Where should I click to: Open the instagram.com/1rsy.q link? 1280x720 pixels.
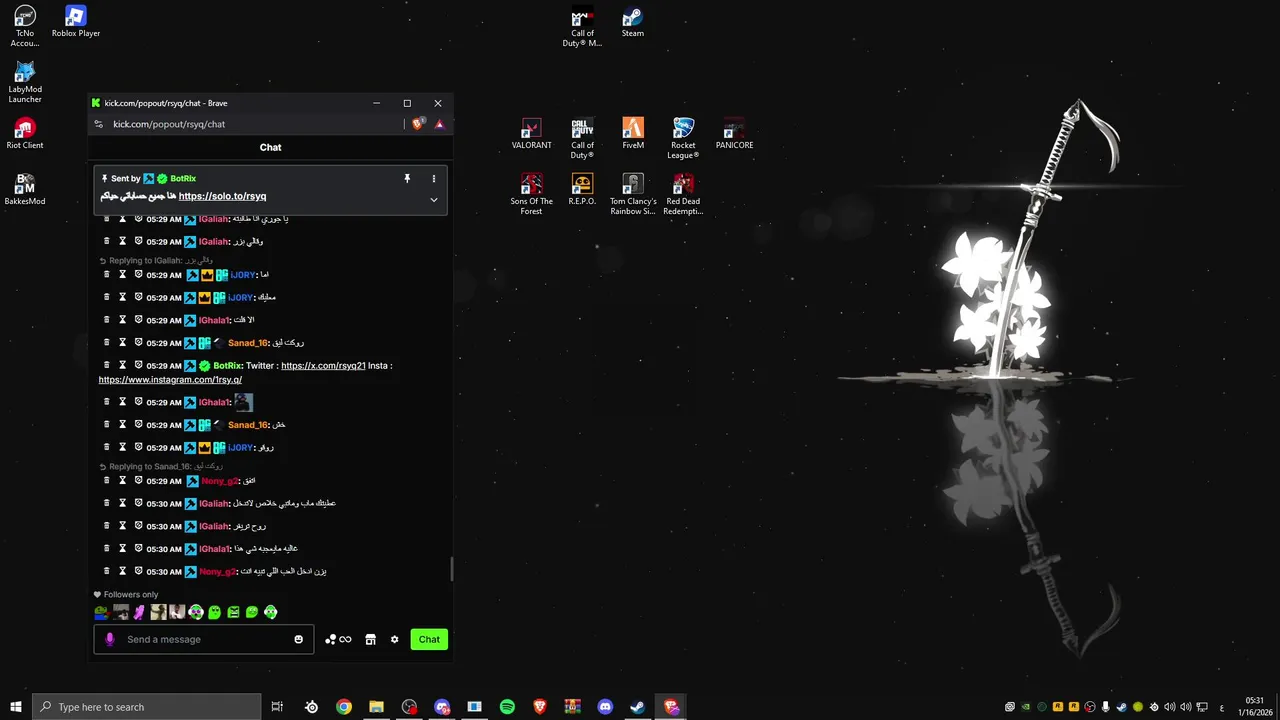pyautogui.click(x=170, y=380)
